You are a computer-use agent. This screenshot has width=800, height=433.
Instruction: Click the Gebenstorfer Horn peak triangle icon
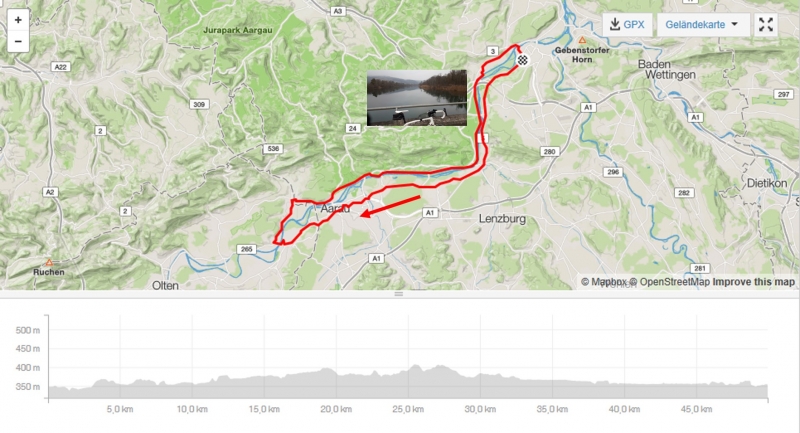582,40
